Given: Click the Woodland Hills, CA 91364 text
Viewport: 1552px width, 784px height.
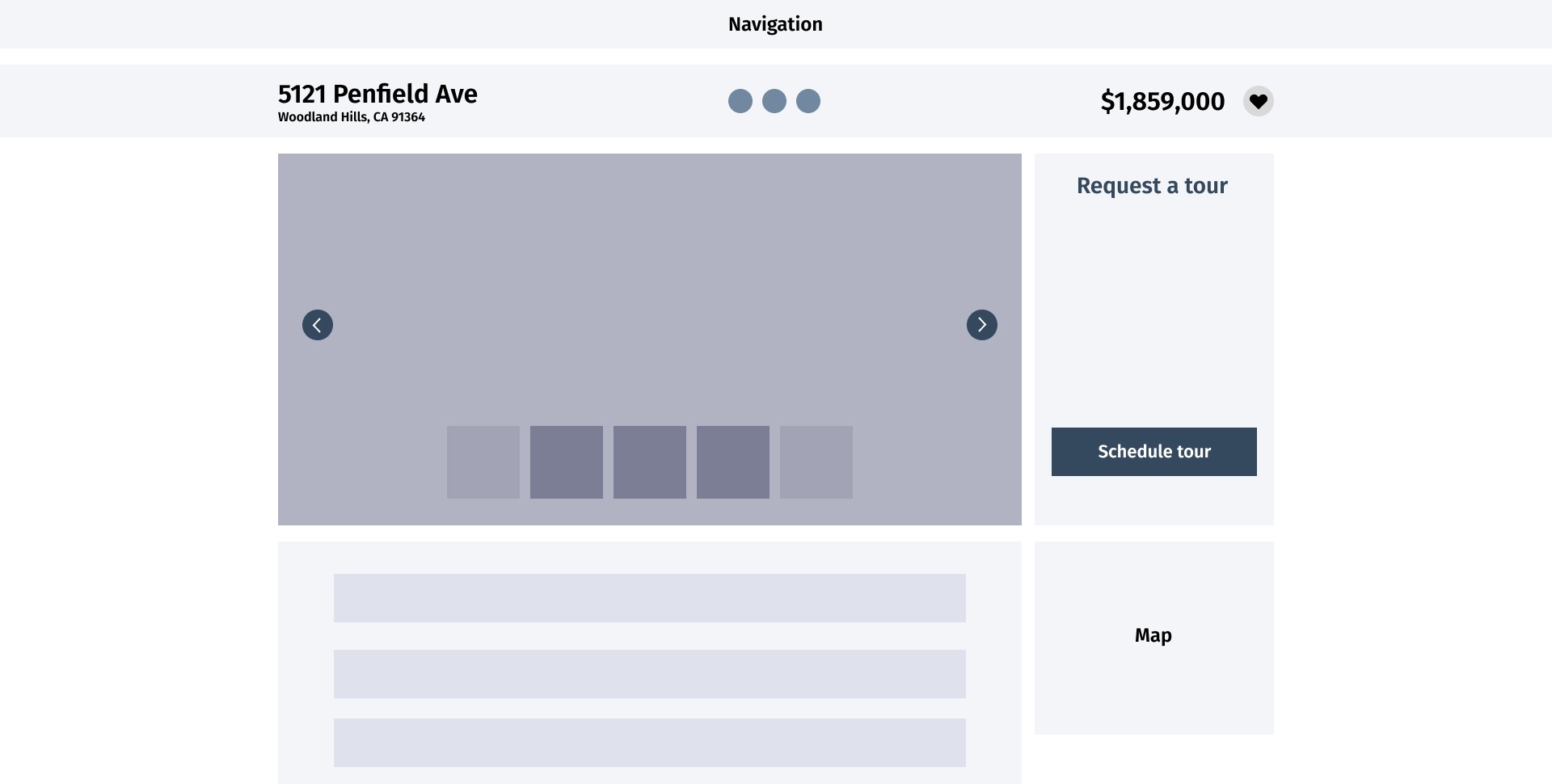Looking at the screenshot, I should 352,117.
